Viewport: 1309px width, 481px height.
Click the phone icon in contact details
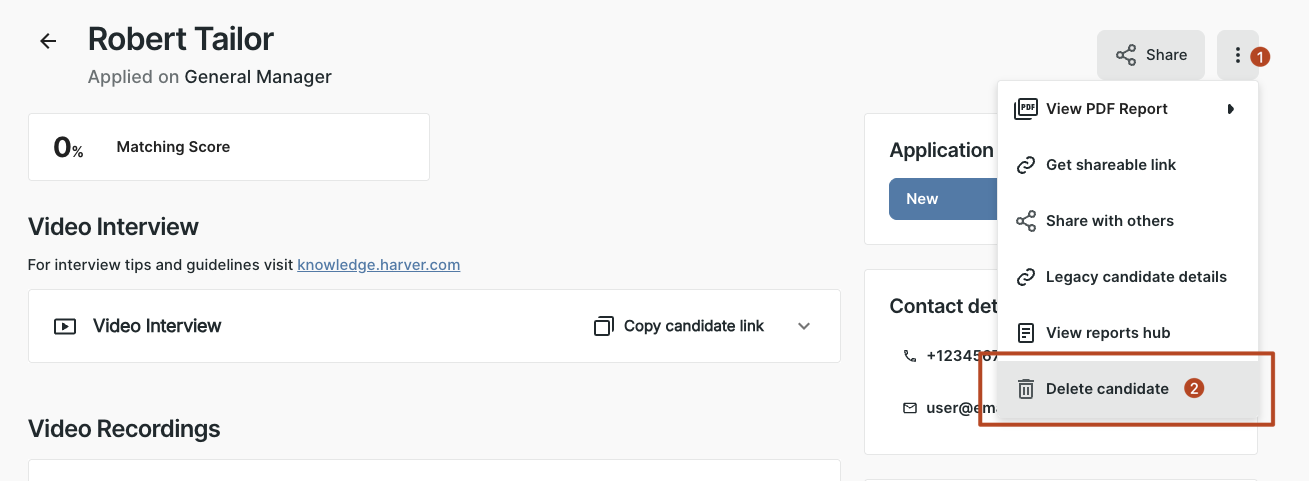(910, 356)
